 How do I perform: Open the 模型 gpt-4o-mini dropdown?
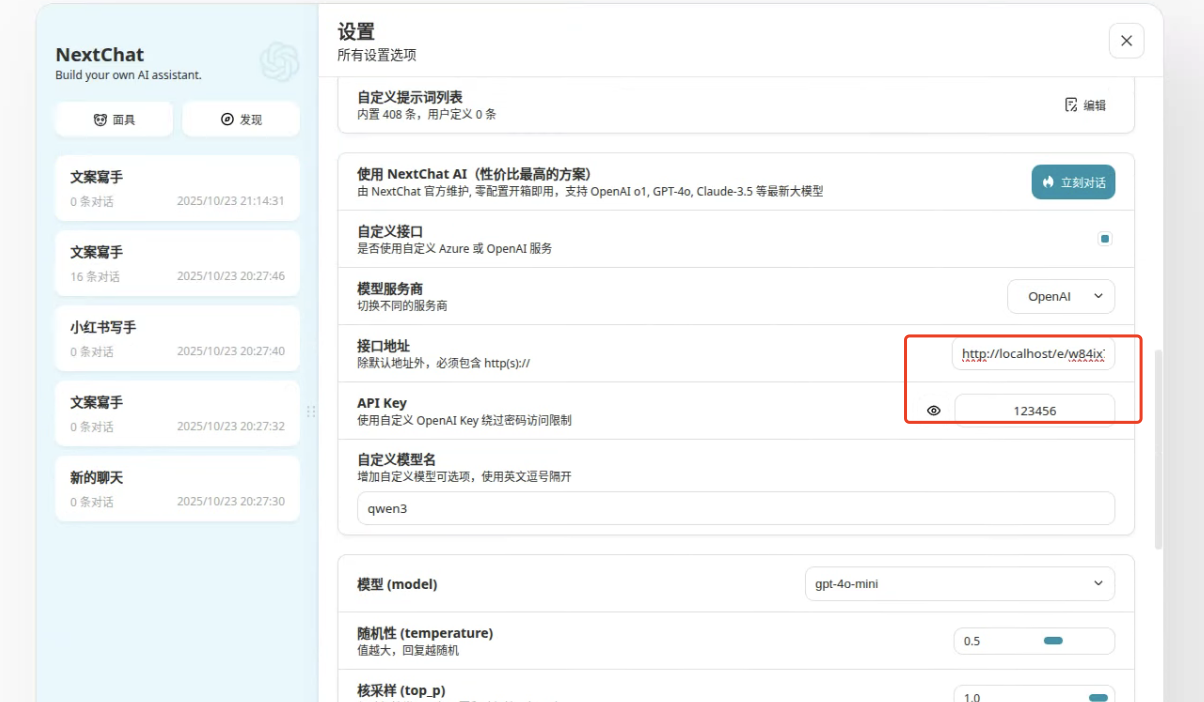959,583
